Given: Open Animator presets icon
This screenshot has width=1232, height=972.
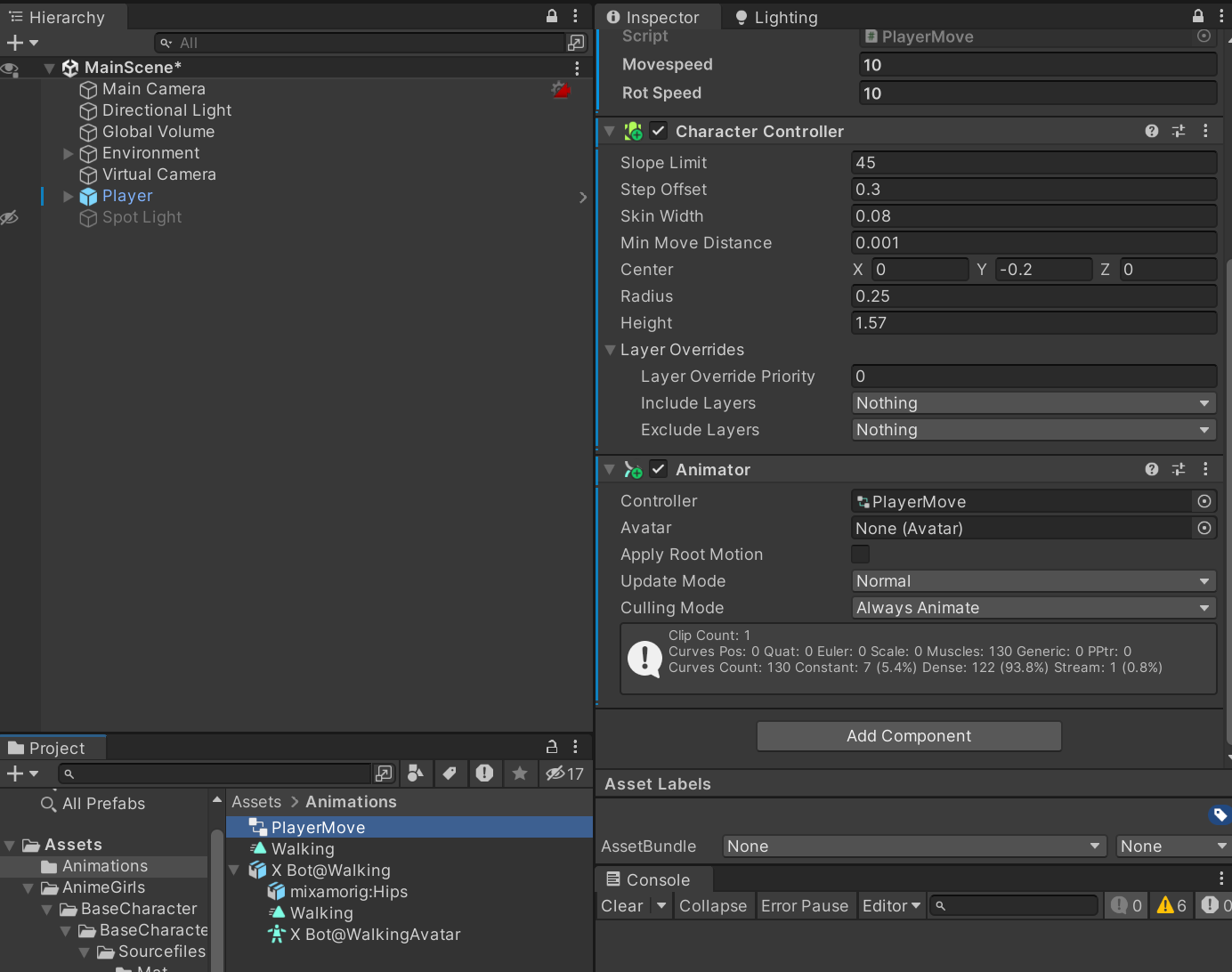Looking at the screenshot, I should point(1179,469).
